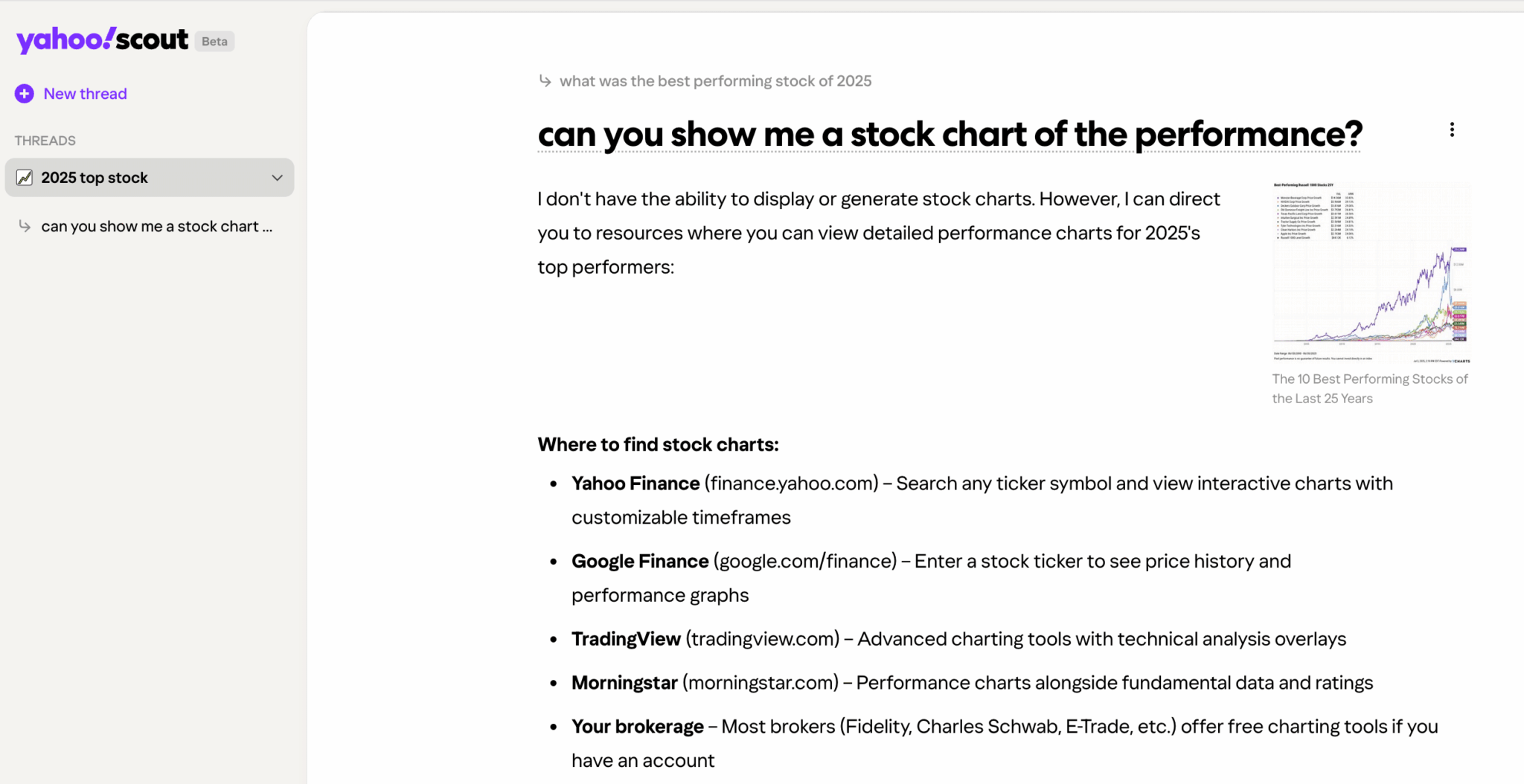Click the TradingView list entry

[626, 639]
